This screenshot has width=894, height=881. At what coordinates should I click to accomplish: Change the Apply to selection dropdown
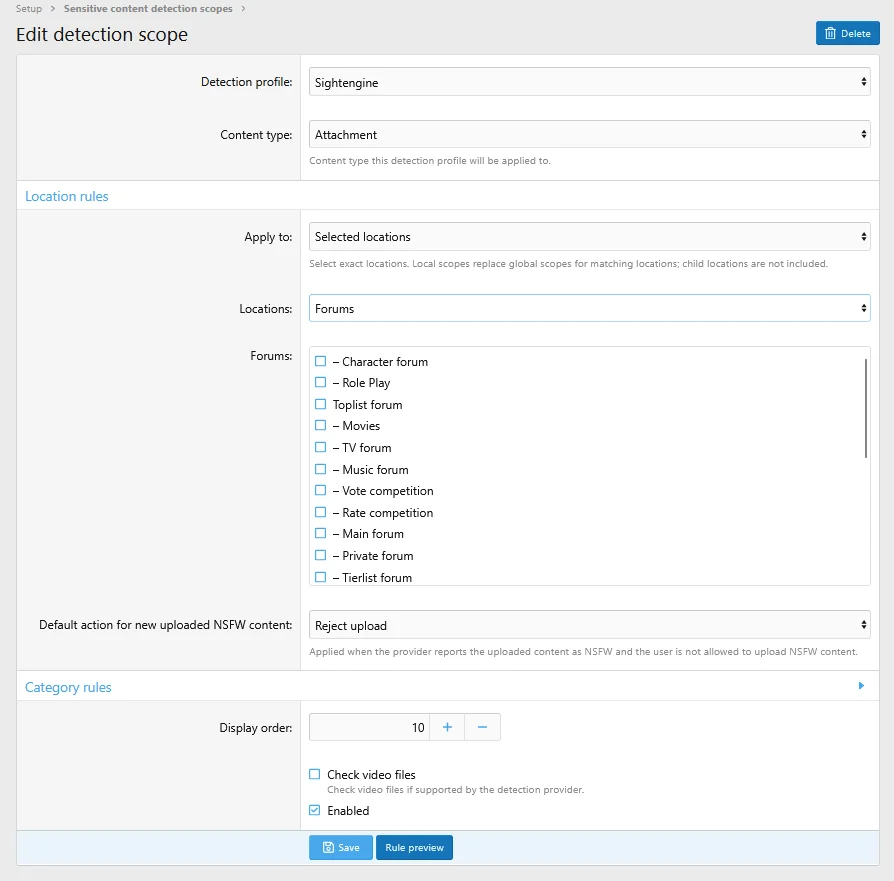tap(590, 237)
